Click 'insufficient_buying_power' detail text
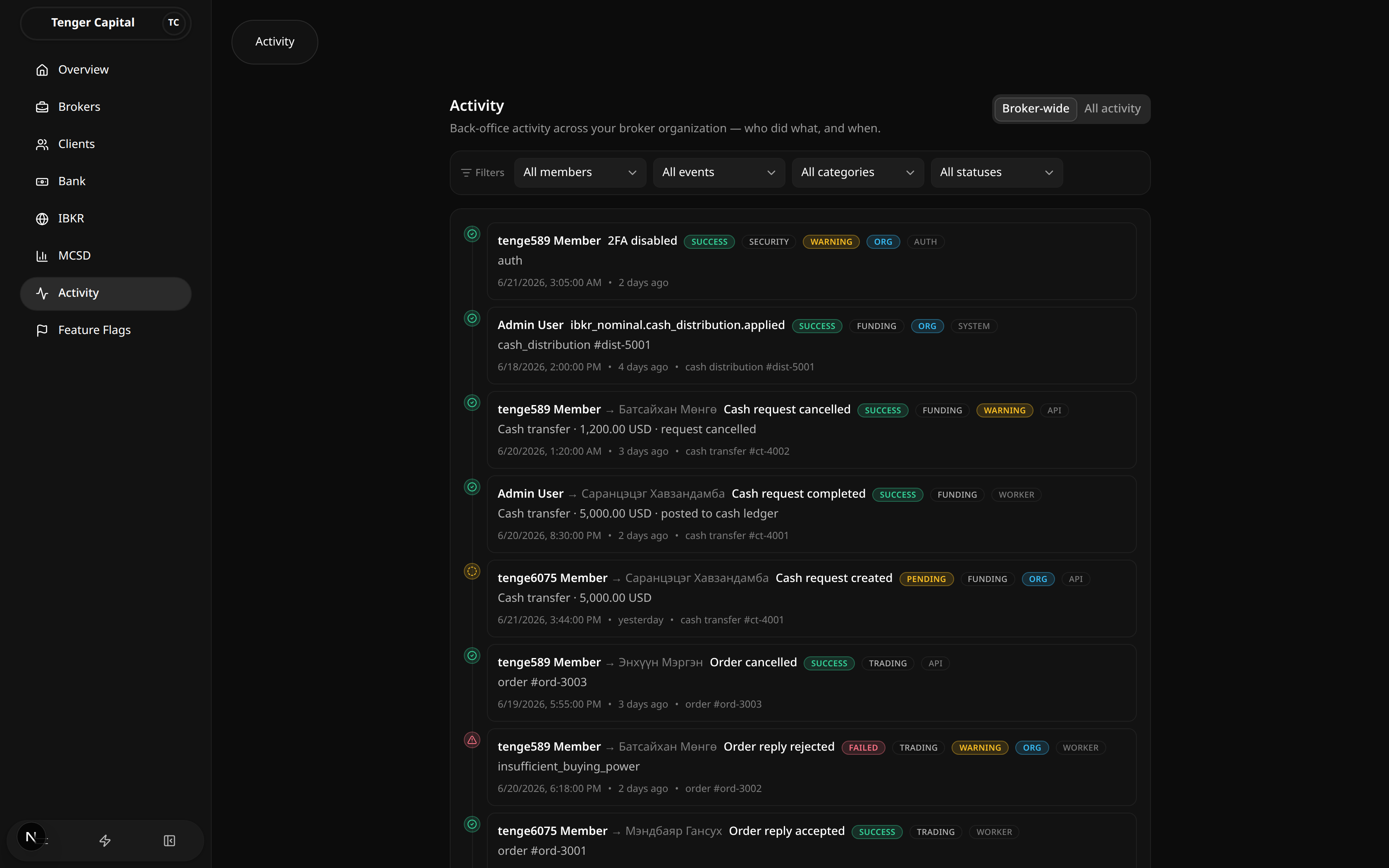This screenshot has height=868, width=1389. point(568,766)
